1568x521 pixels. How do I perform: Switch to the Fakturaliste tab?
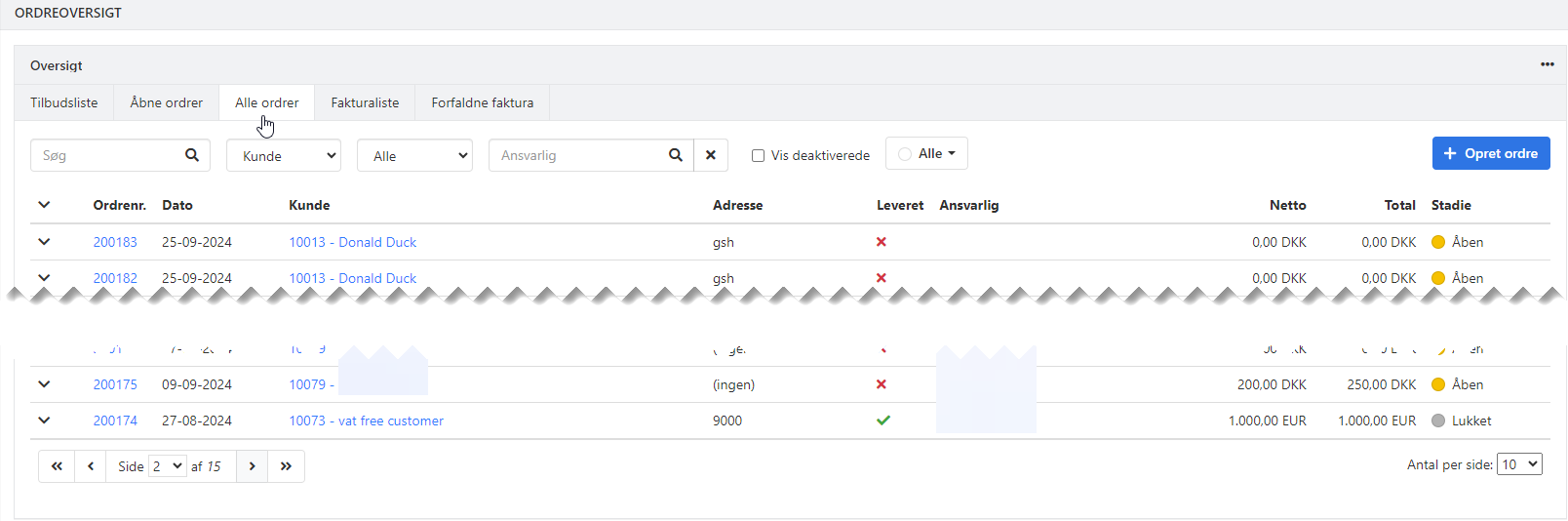click(x=365, y=102)
